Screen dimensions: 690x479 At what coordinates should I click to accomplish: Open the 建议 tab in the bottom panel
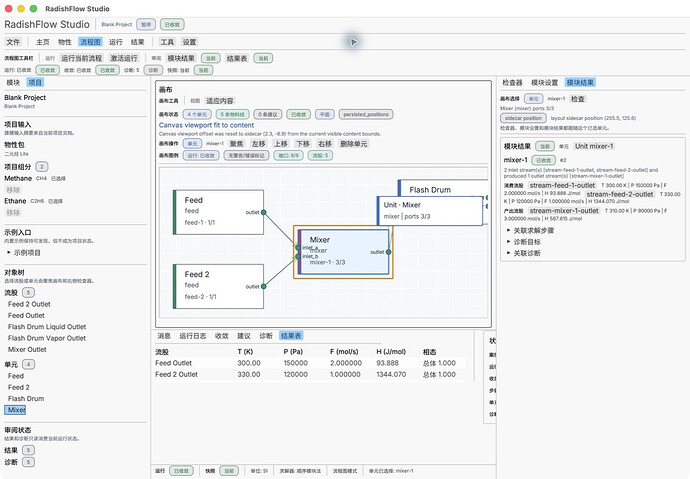[x=244, y=336]
